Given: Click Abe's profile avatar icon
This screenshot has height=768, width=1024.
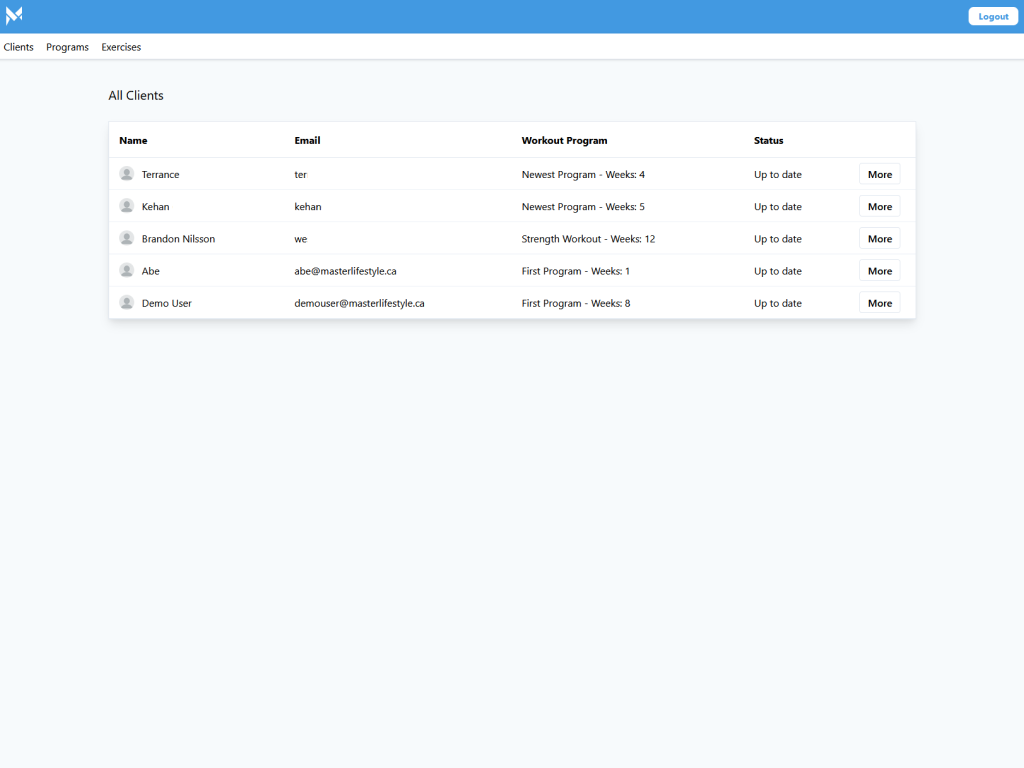Looking at the screenshot, I should 126,269.
